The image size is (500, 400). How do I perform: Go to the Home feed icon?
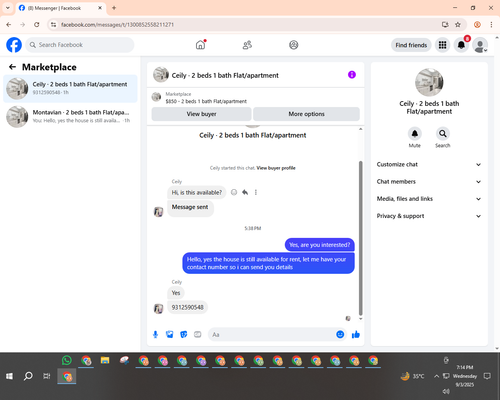[201, 45]
